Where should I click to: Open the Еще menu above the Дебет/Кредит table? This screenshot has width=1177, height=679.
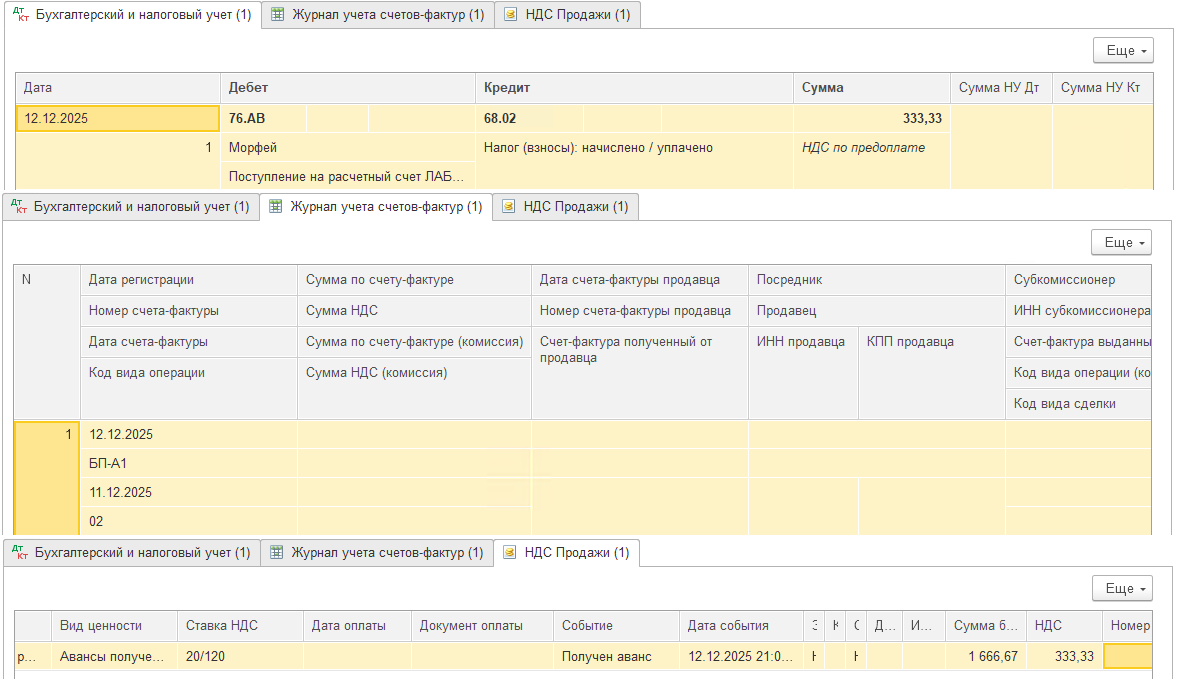pyautogui.click(x=1123, y=51)
